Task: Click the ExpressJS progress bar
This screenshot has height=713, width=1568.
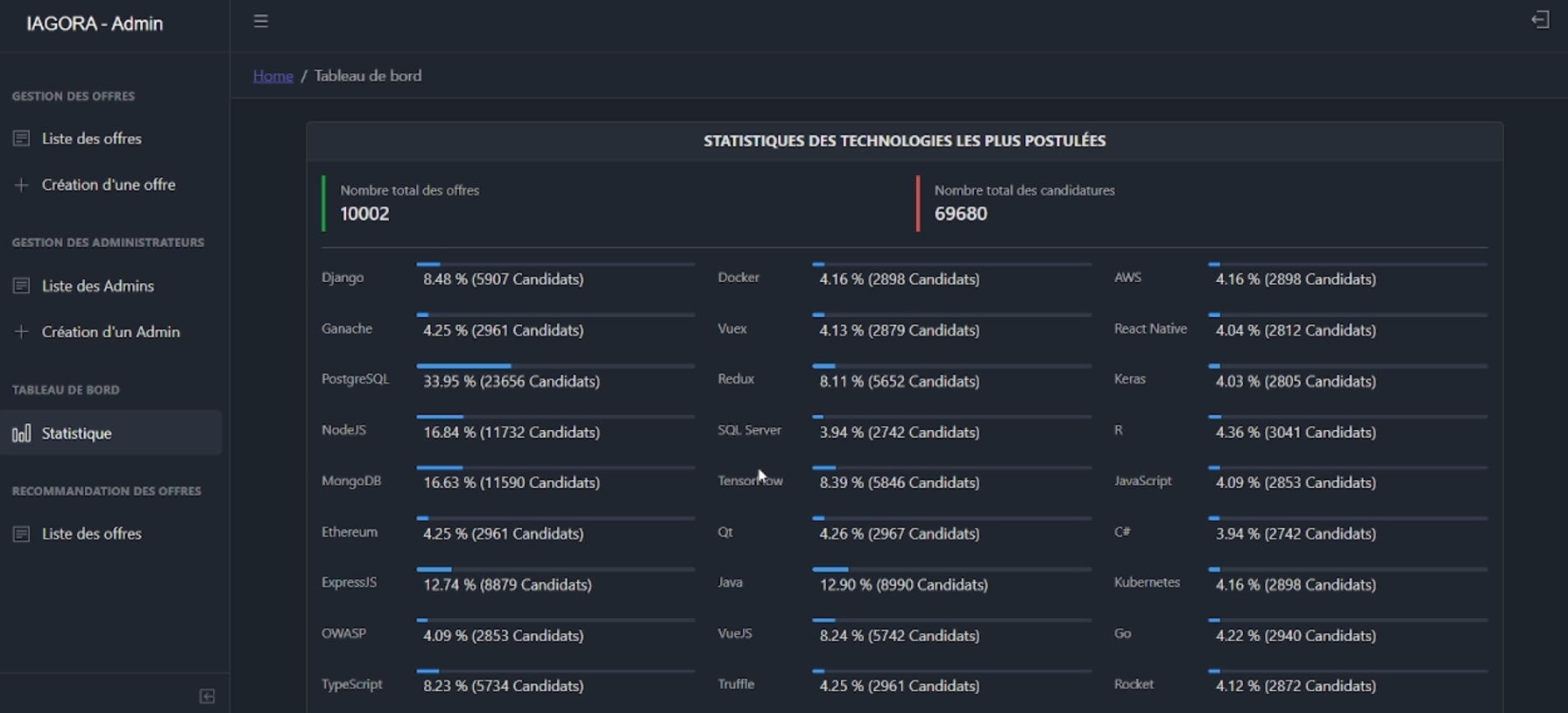Action: [555, 569]
